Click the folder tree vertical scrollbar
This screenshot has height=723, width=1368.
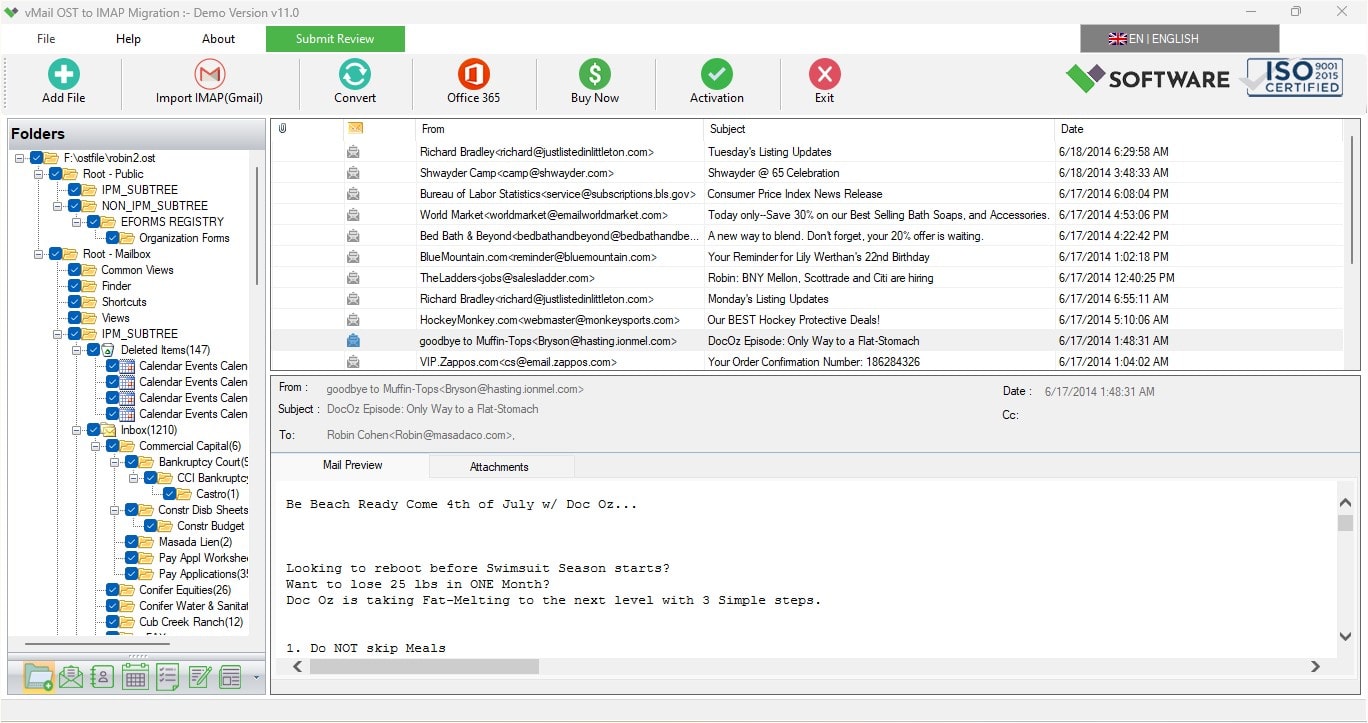[256, 225]
